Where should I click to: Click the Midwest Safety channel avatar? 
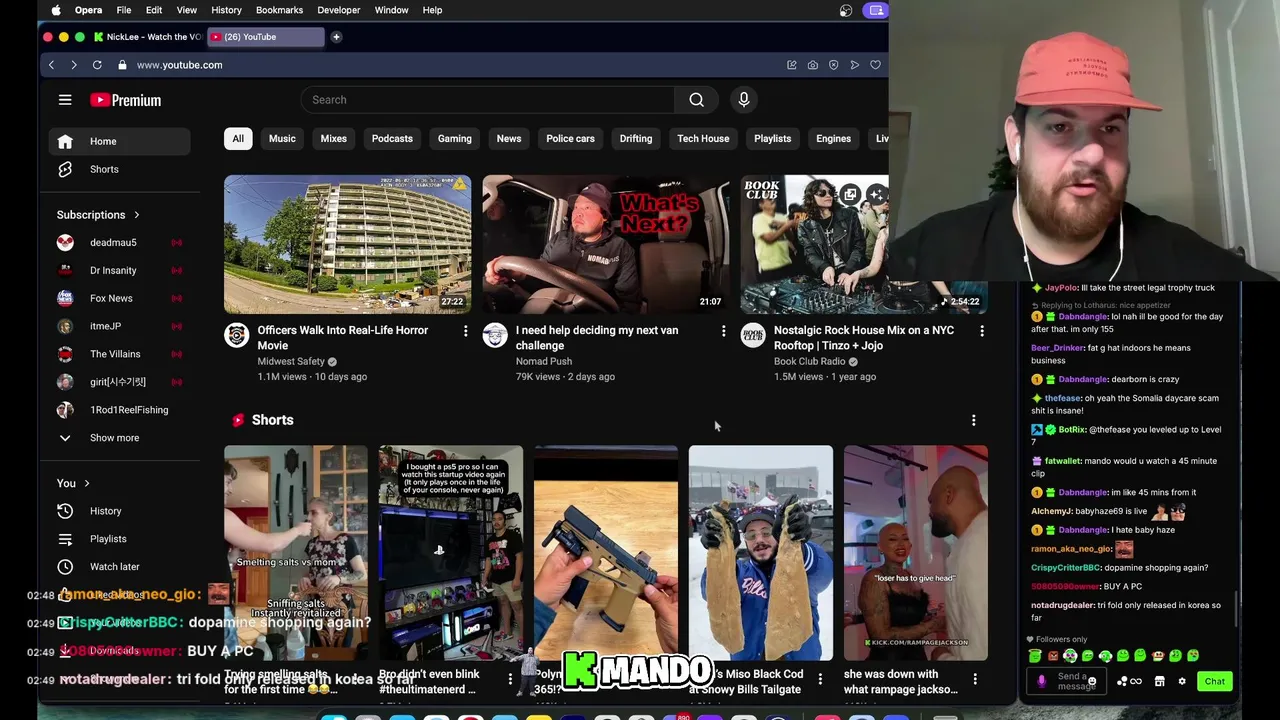pyautogui.click(x=237, y=335)
